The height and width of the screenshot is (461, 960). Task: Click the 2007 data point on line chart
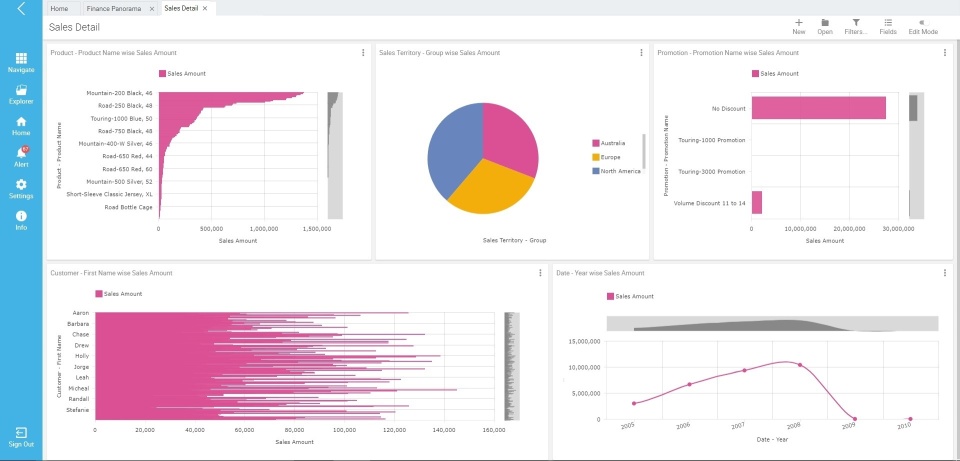click(x=744, y=370)
